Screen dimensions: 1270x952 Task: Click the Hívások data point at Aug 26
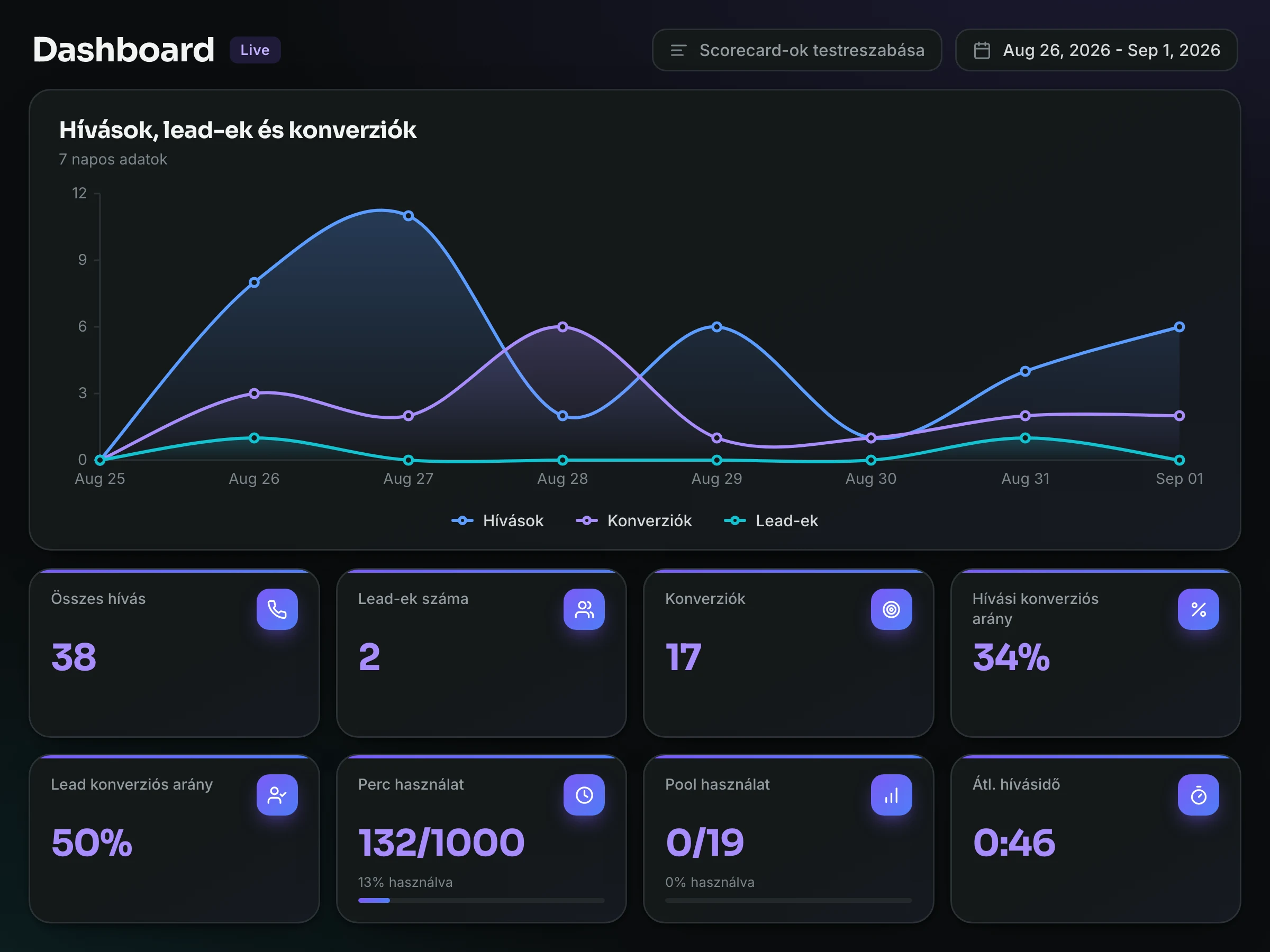pyautogui.click(x=255, y=282)
